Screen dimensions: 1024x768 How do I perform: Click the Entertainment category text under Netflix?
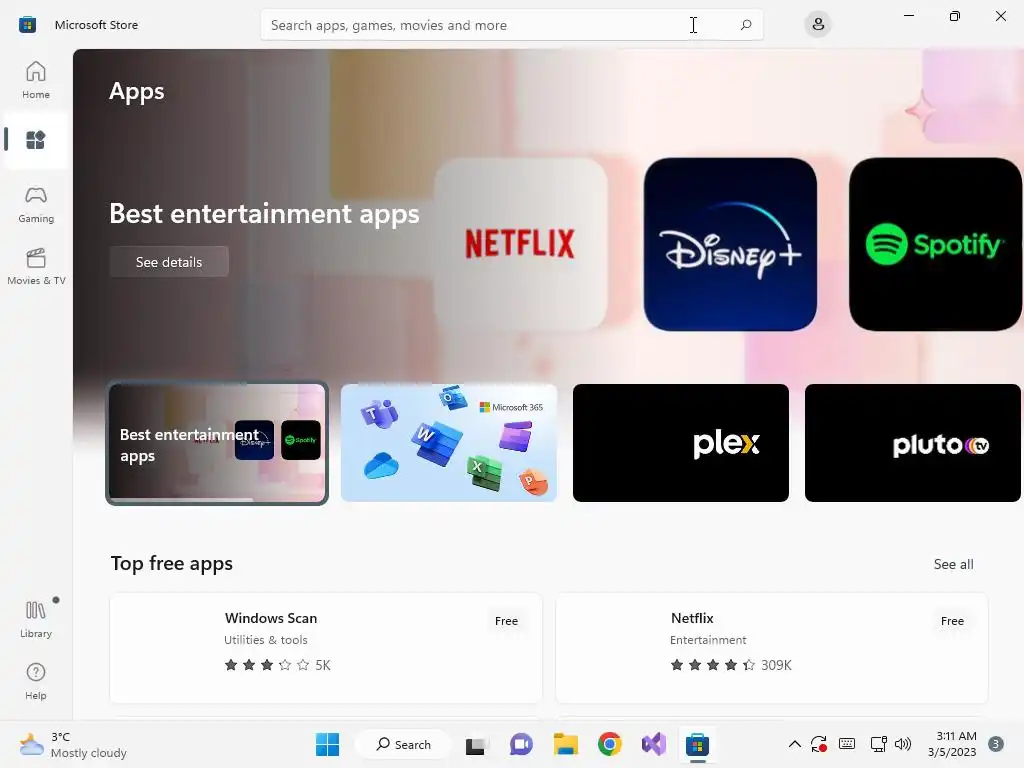[x=708, y=640]
